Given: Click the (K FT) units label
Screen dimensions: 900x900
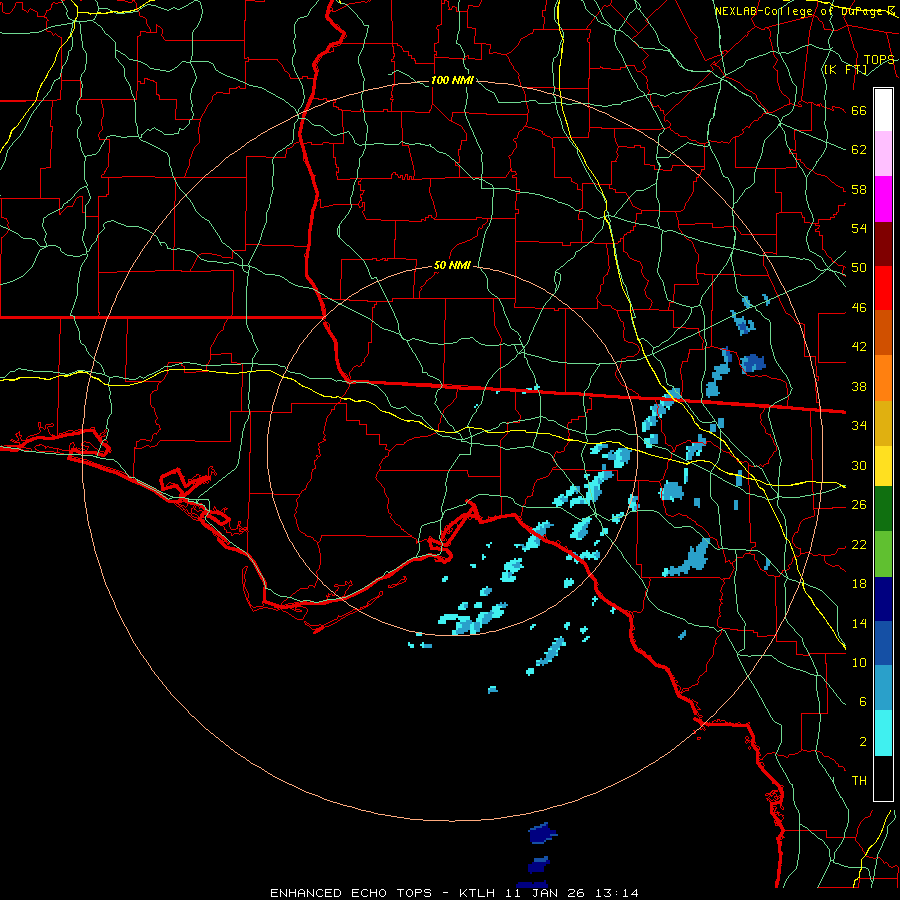Looking at the screenshot, I should click(x=845, y=69).
